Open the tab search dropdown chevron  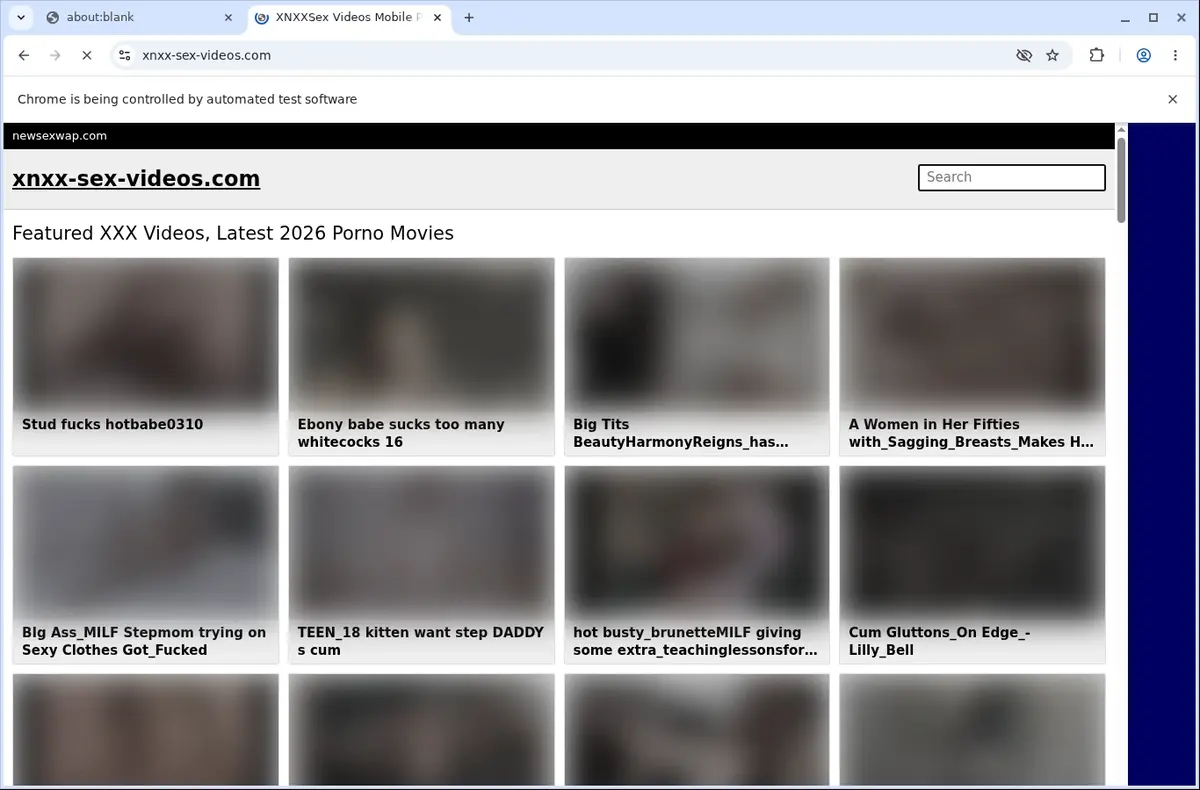click(20, 17)
